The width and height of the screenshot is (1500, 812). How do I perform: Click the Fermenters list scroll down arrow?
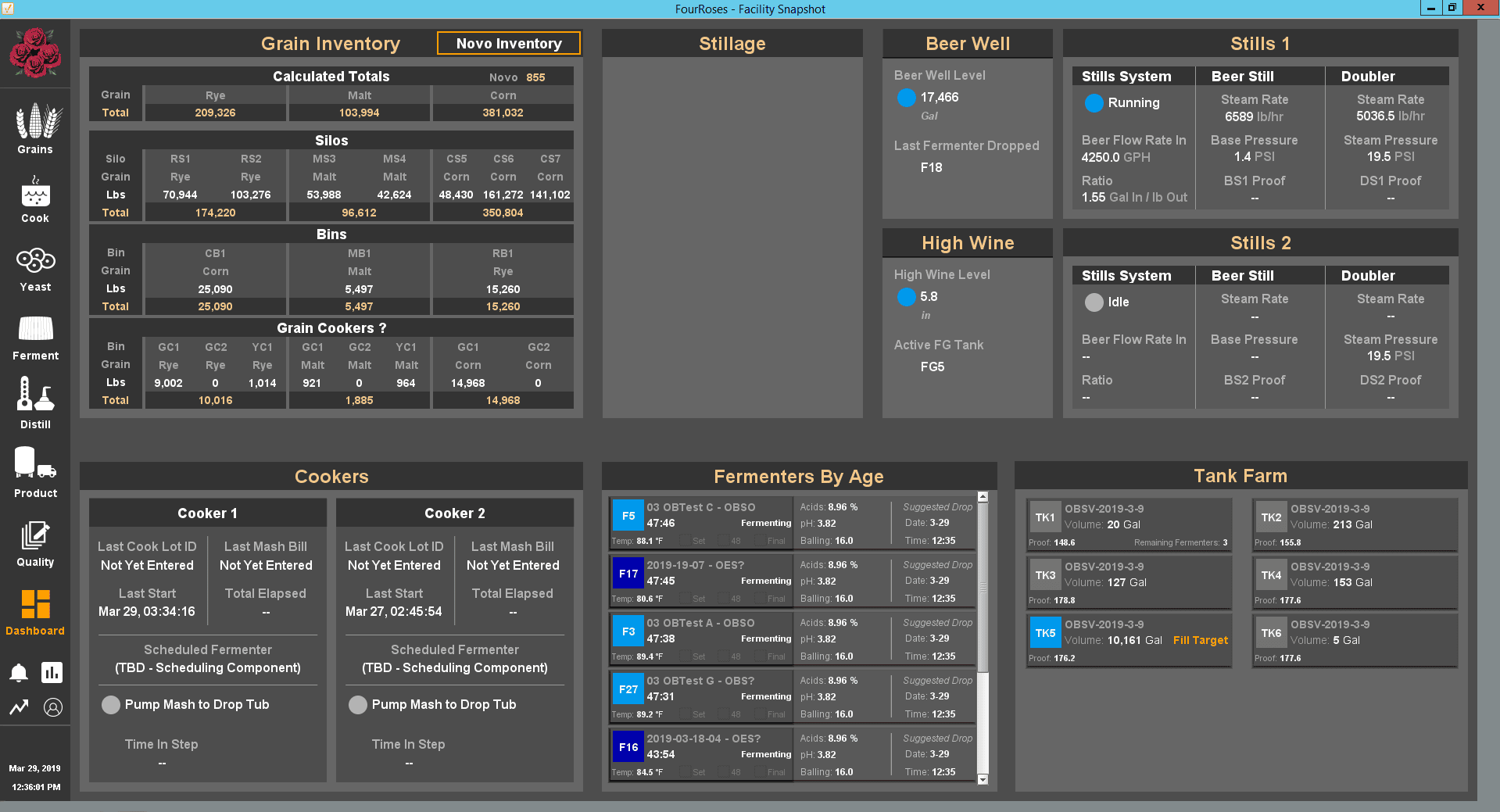coord(983,779)
